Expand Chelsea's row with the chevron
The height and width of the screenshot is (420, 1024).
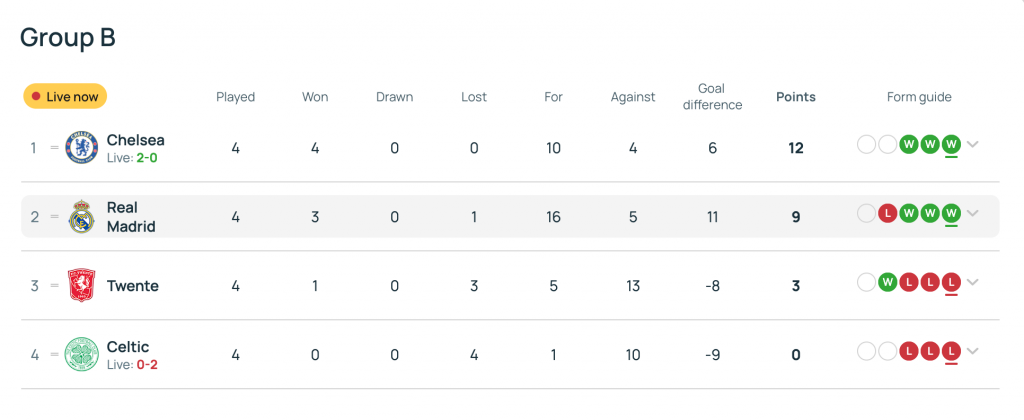point(973,144)
